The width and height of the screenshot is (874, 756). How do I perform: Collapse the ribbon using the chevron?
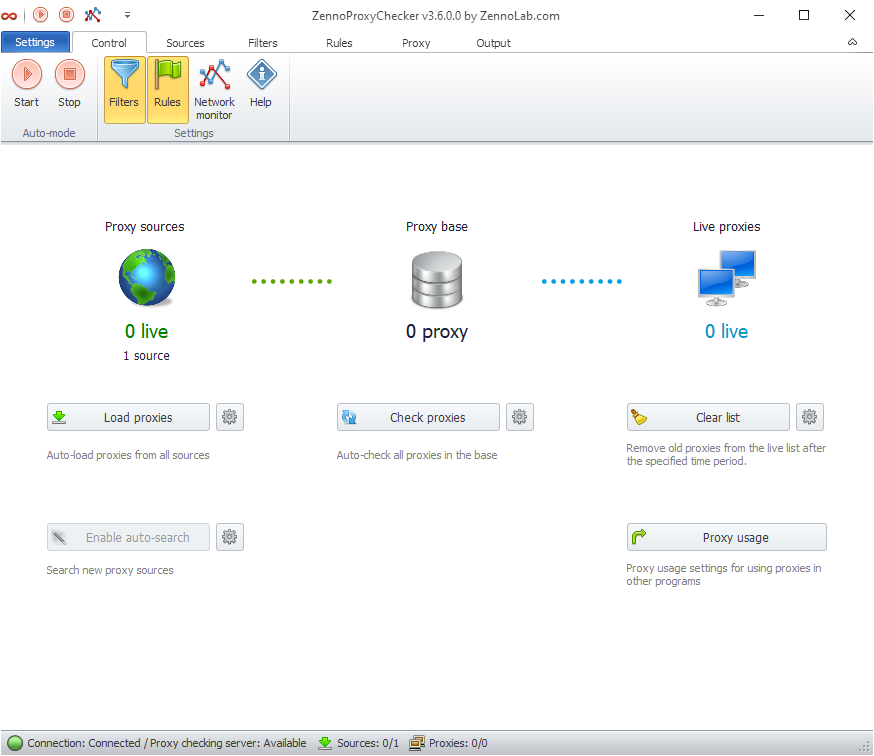[x=852, y=43]
